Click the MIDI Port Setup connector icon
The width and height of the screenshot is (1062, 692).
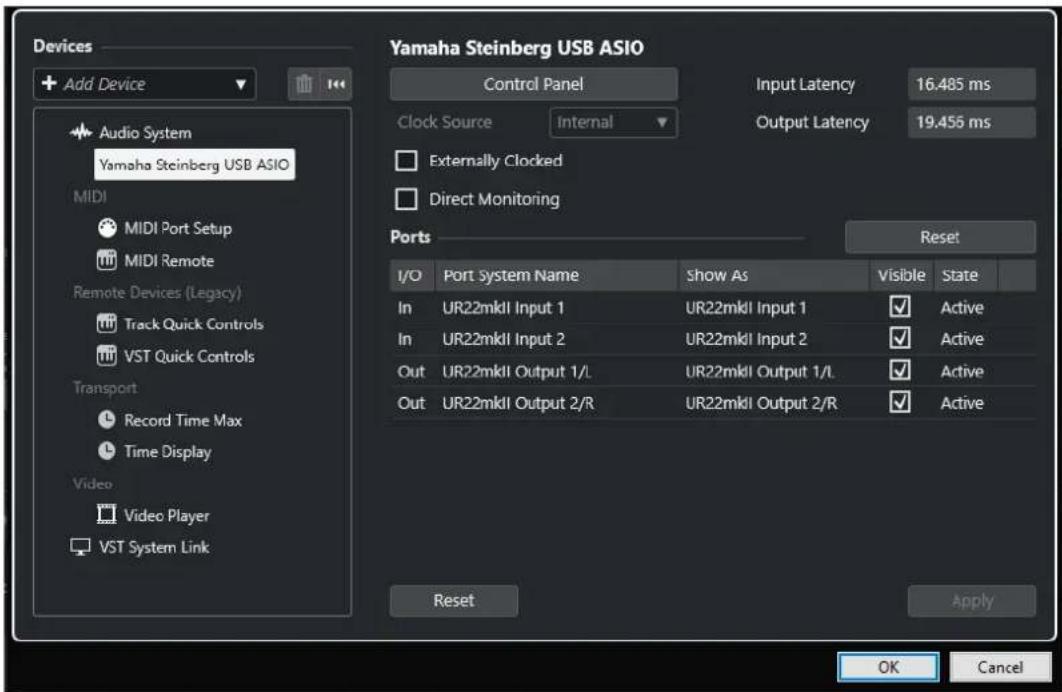(x=107, y=228)
